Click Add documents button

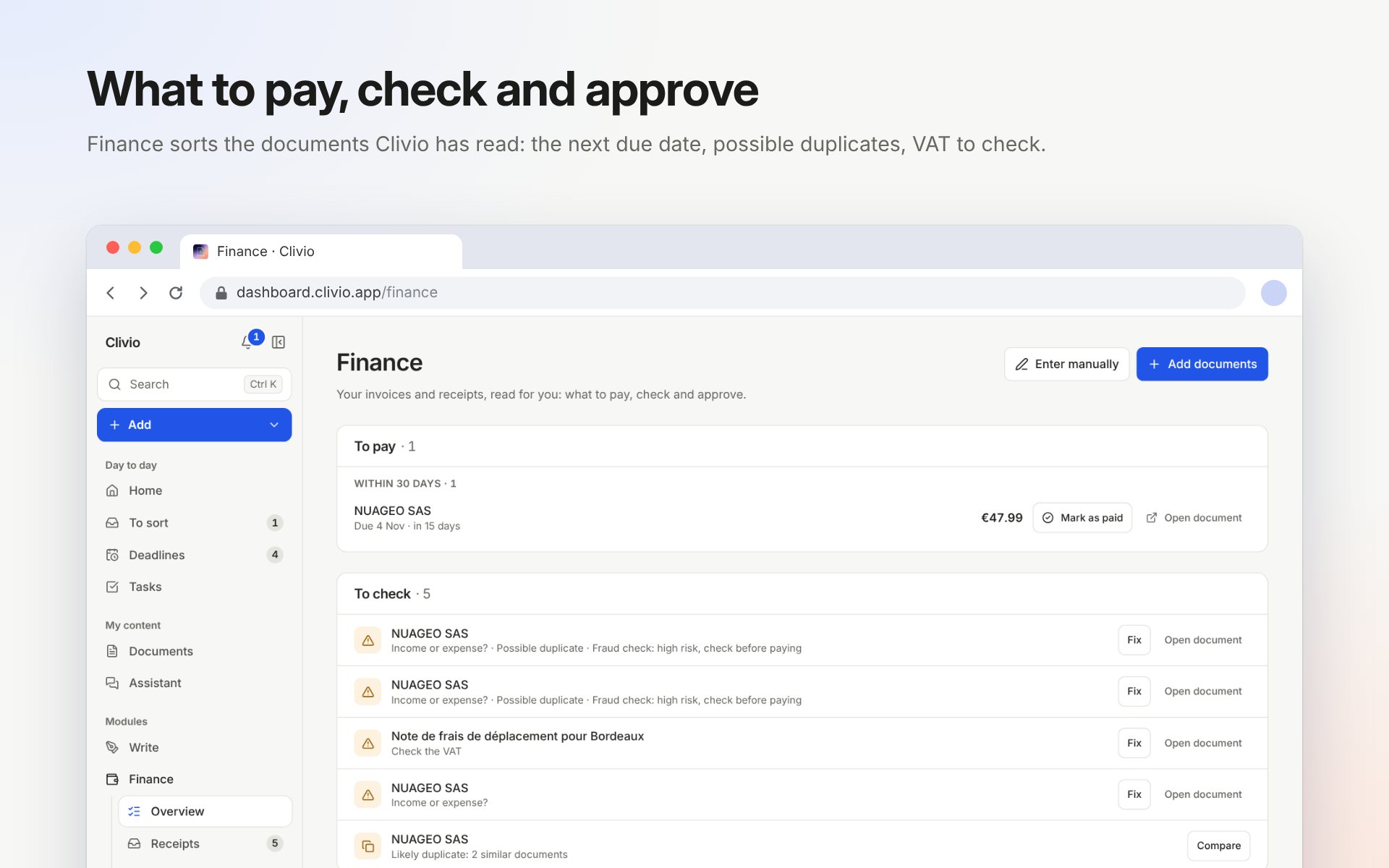1202,364
